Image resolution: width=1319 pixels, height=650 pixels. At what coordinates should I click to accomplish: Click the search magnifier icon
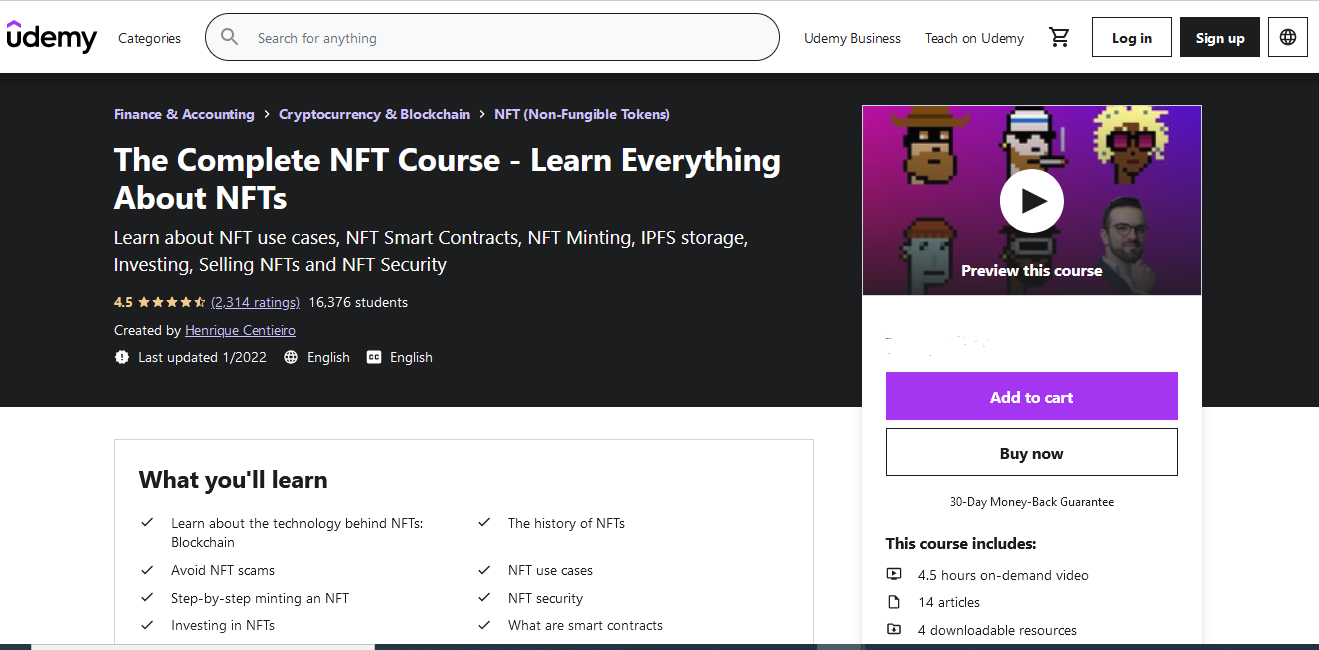230,37
